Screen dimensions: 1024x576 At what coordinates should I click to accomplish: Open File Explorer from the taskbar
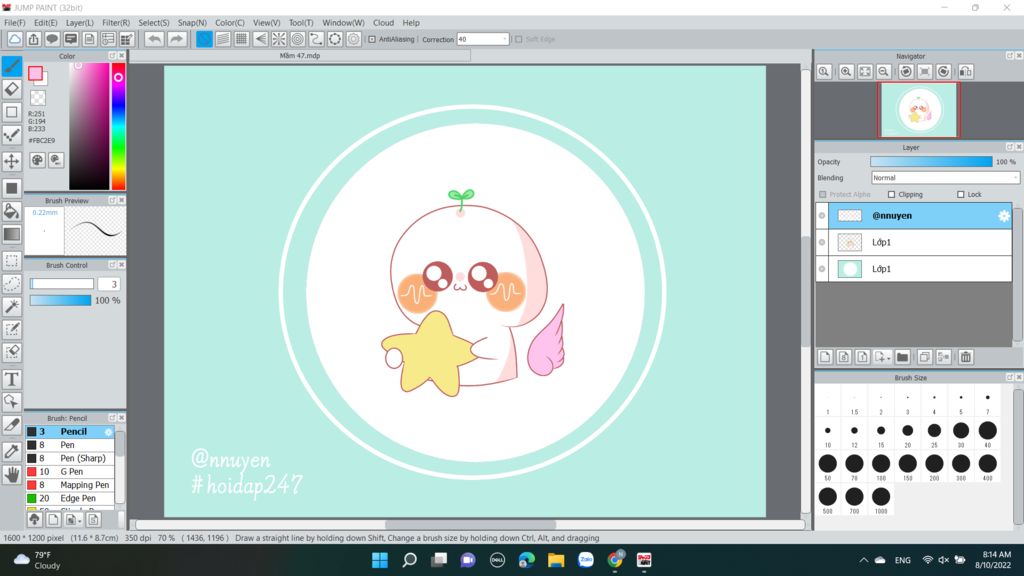tap(556, 560)
